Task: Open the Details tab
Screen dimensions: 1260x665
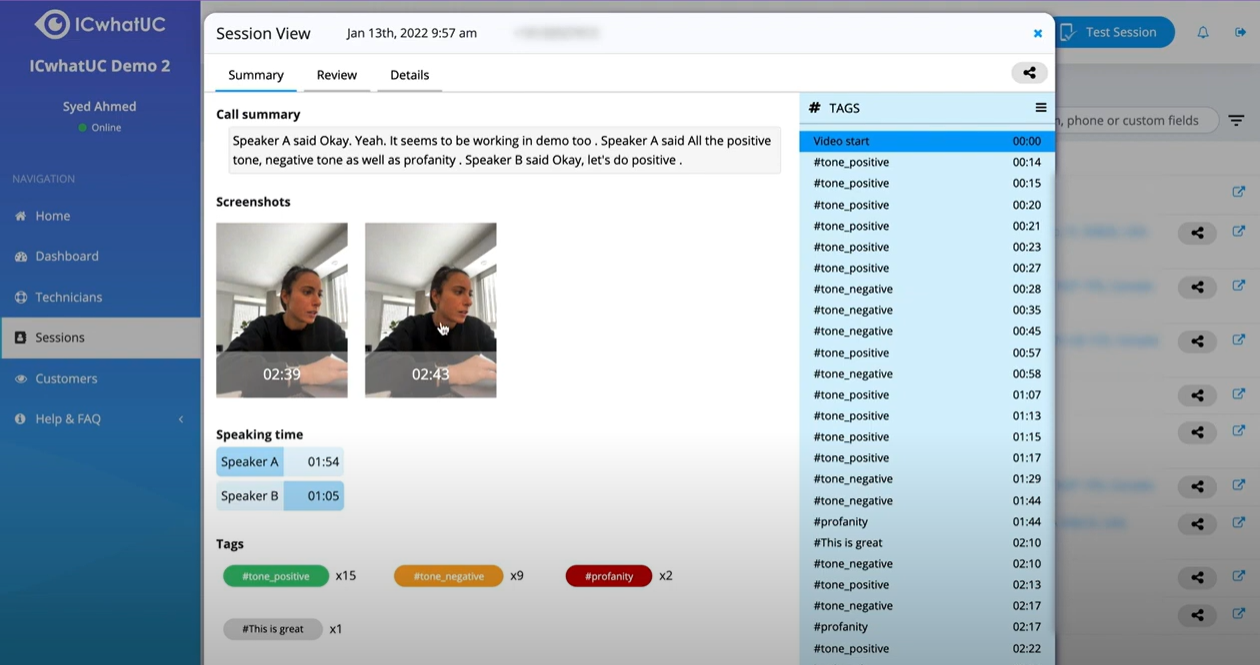Action: click(x=409, y=74)
